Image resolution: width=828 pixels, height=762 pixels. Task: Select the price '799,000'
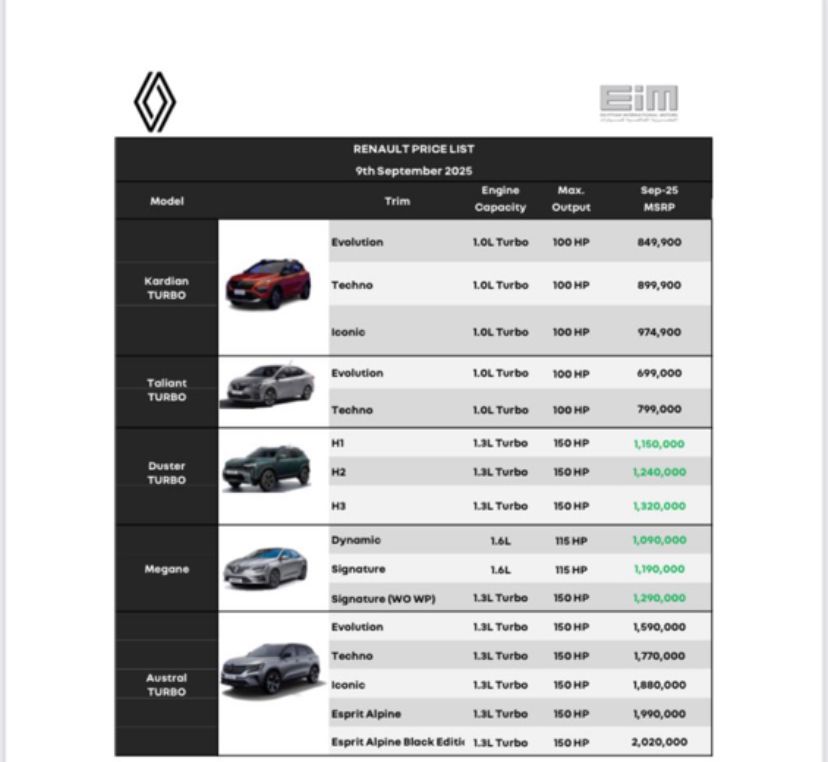point(659,409)
